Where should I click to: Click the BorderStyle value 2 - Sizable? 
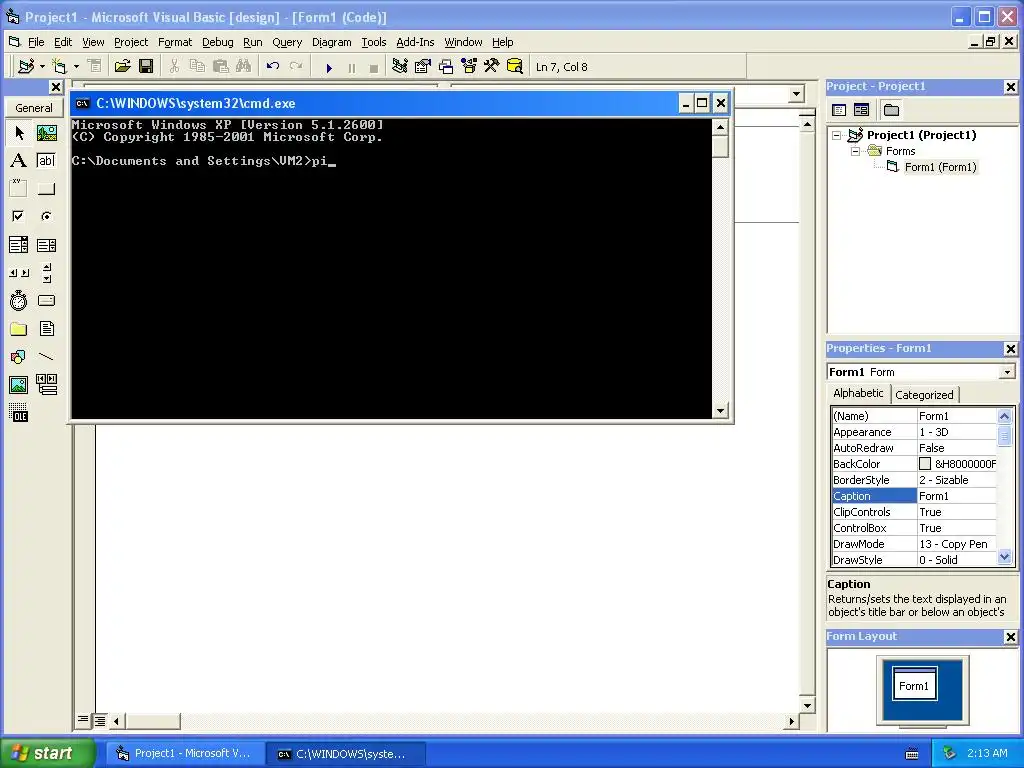pyautogui.click(x=957, y=480)
